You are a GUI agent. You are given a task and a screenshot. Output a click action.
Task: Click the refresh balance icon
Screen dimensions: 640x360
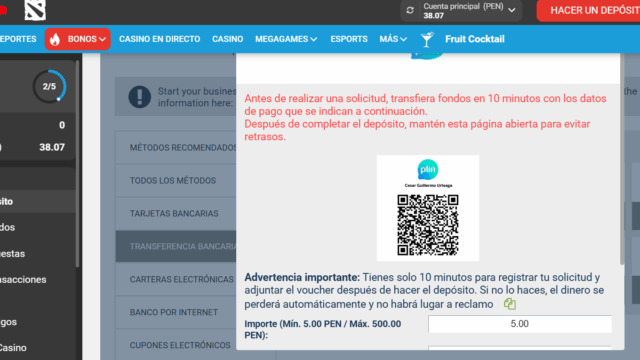(x=410, y=11)
